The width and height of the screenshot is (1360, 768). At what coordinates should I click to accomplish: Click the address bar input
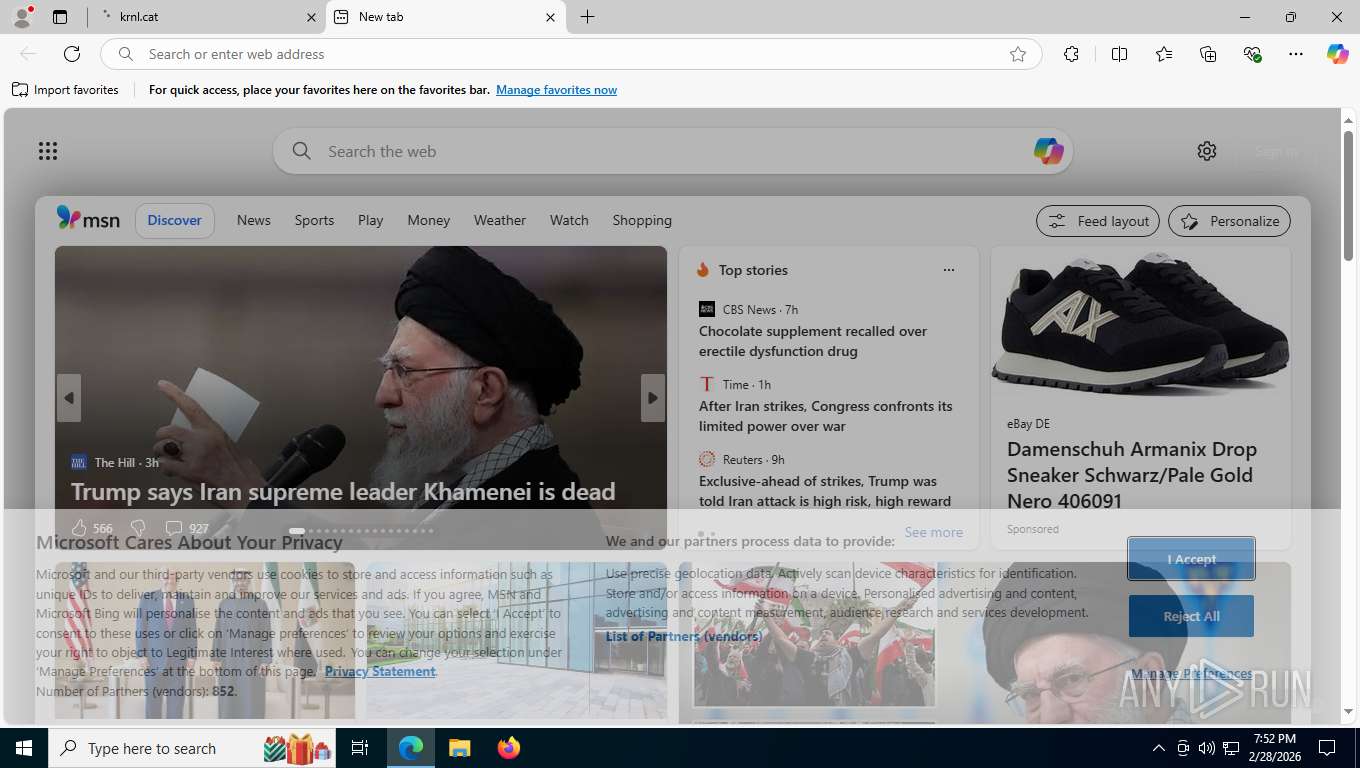coord(570,54)
